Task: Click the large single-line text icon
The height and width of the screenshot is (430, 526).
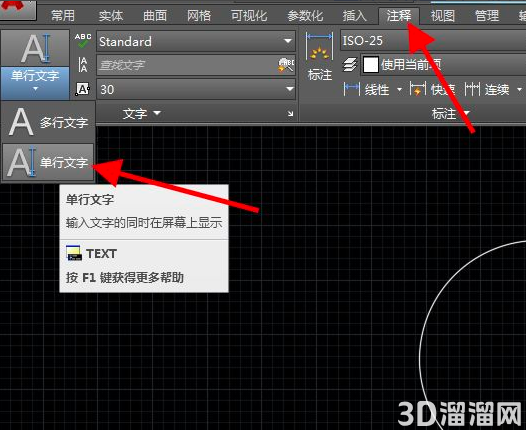Action: [35, 48]
